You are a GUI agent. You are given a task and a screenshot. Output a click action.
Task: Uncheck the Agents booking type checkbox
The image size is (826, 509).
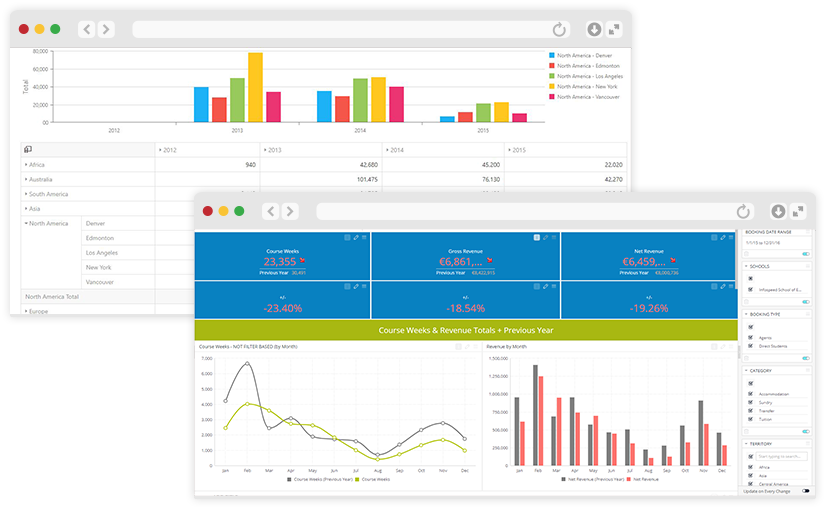click(750, 336)
